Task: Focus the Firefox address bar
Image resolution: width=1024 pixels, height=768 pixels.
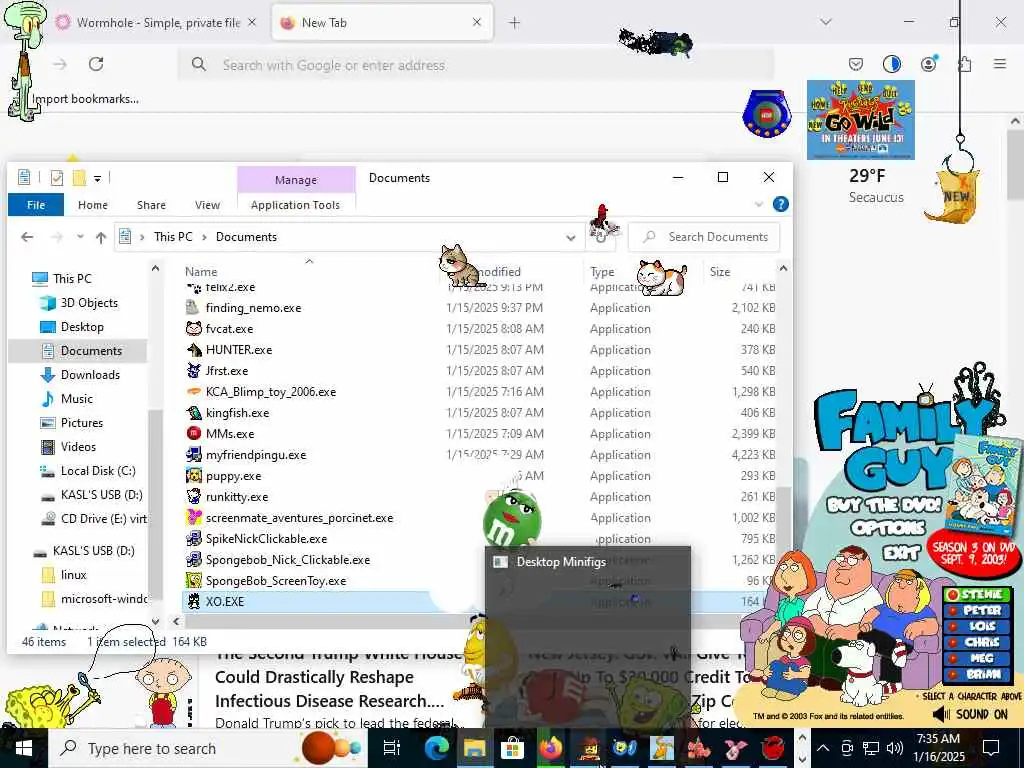Action: (477, 65)
